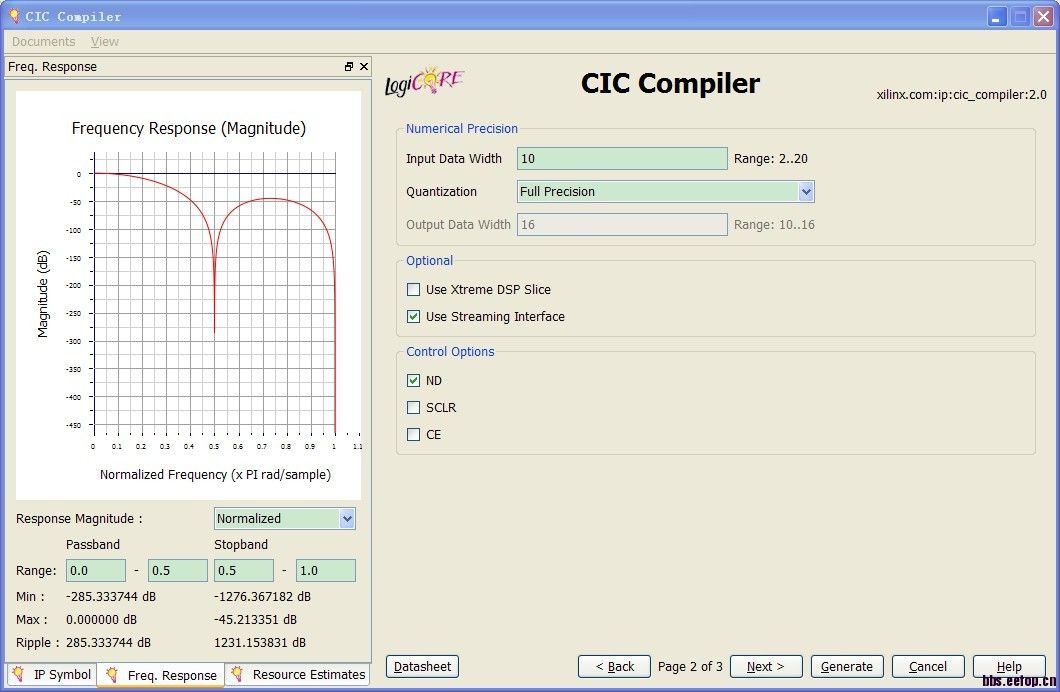Click passband max value 0.000000 dB

click(x=101, y=619)
